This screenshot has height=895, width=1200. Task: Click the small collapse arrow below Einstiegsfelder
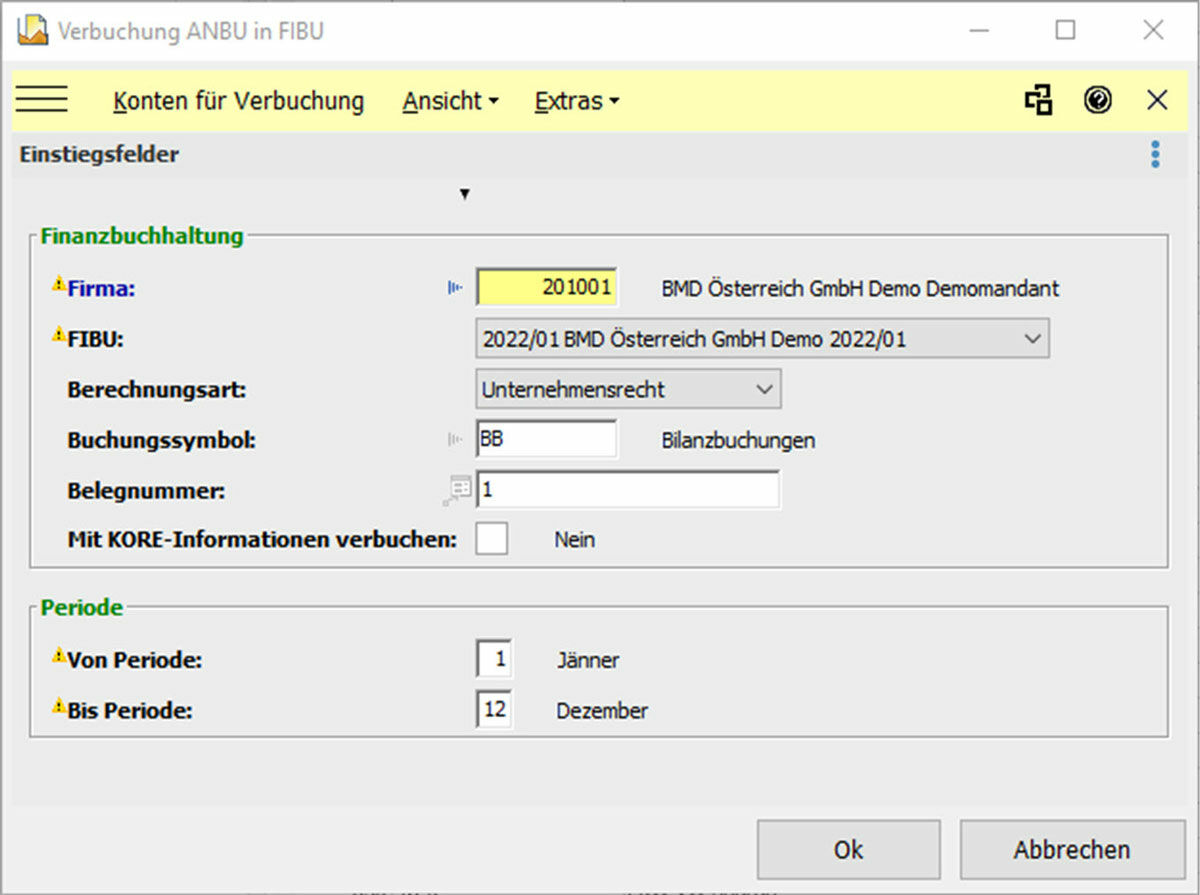tap(464, 195)
